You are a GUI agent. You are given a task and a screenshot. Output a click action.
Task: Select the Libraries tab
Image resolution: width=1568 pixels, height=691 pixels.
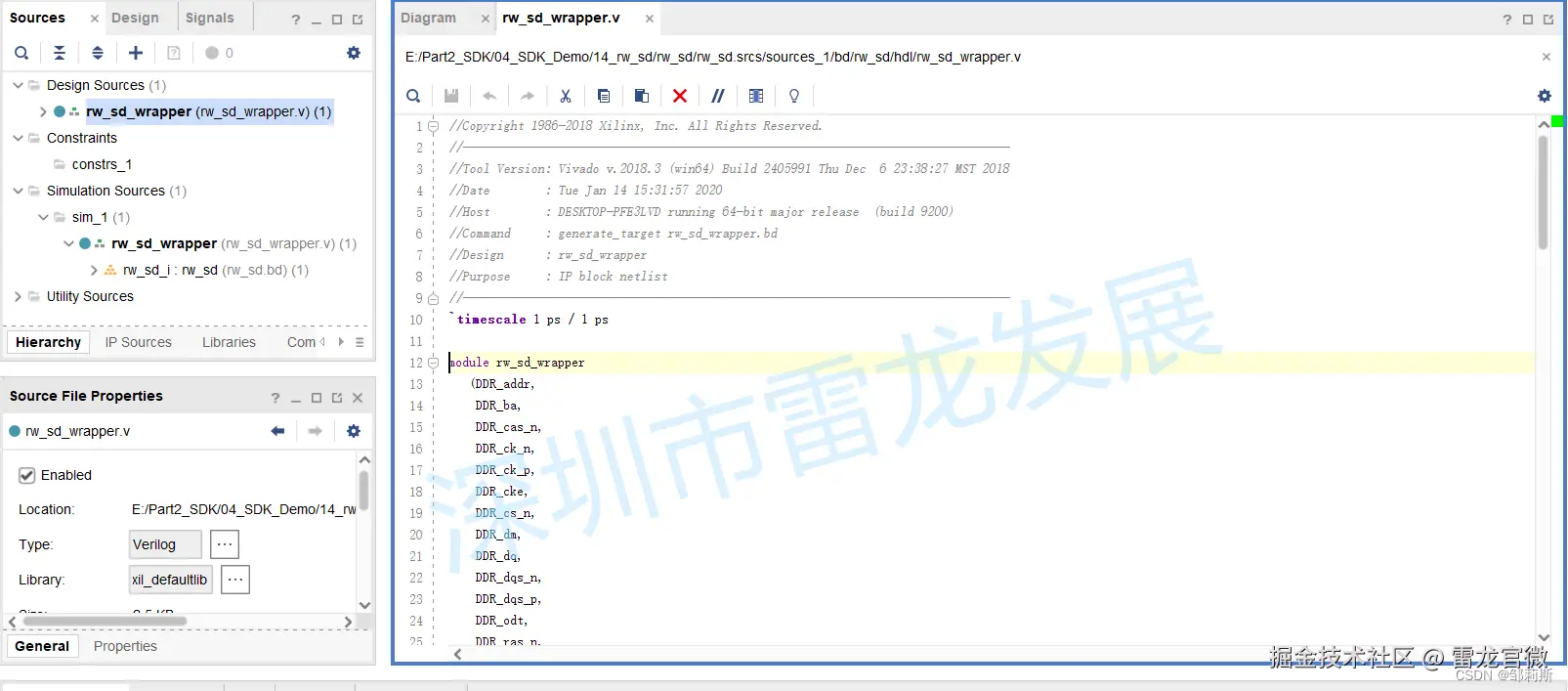[229, 342]
